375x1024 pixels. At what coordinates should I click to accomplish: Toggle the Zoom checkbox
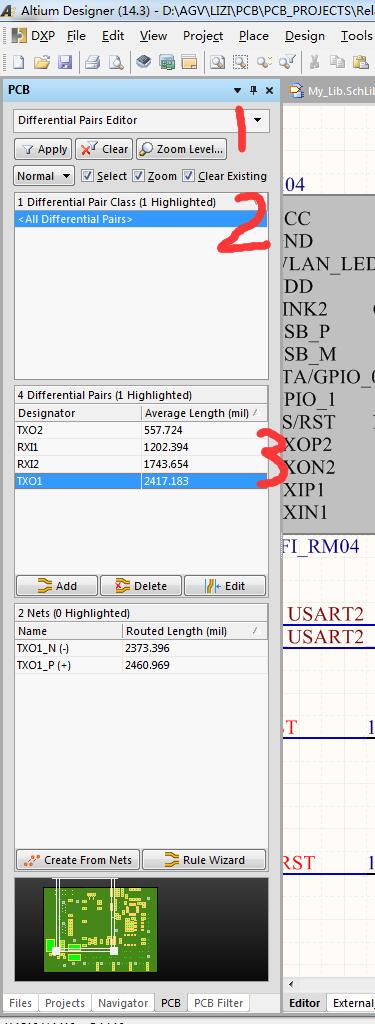coord(138,176)
